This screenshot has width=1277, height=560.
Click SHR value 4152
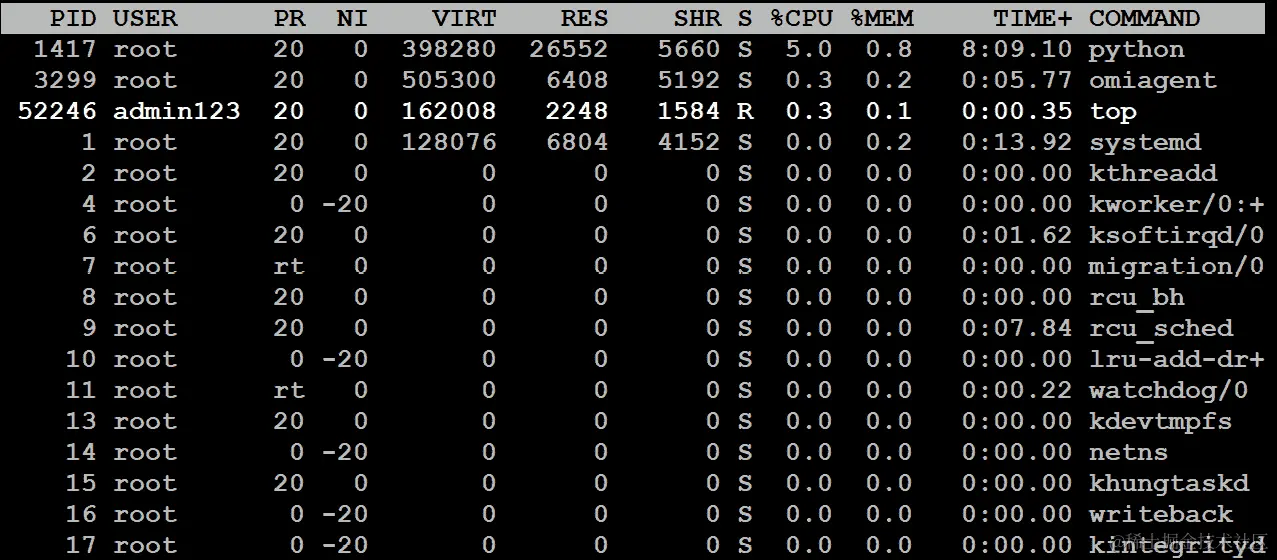click(689, 143)
